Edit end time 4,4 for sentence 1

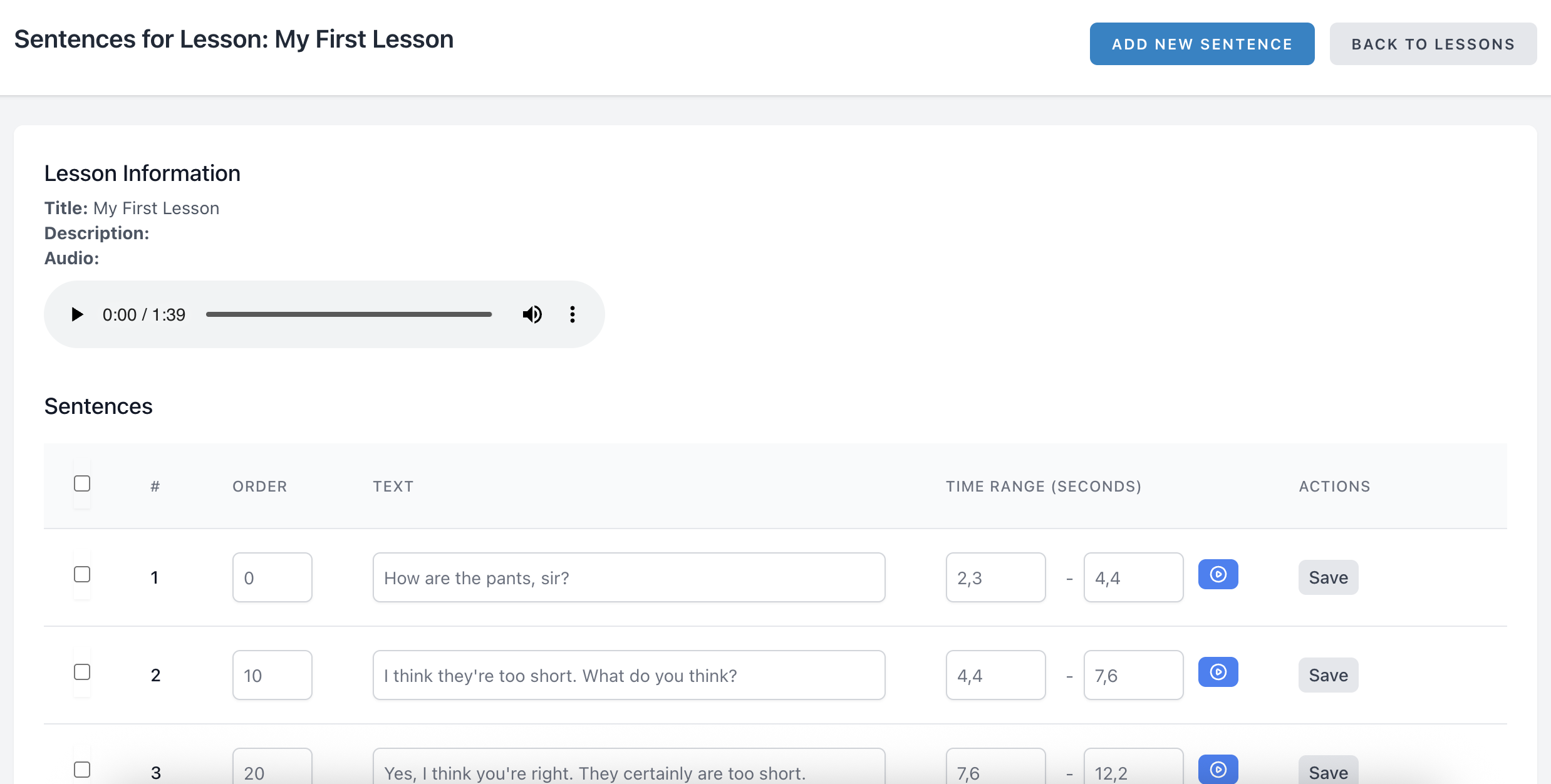click(1133, 577)
